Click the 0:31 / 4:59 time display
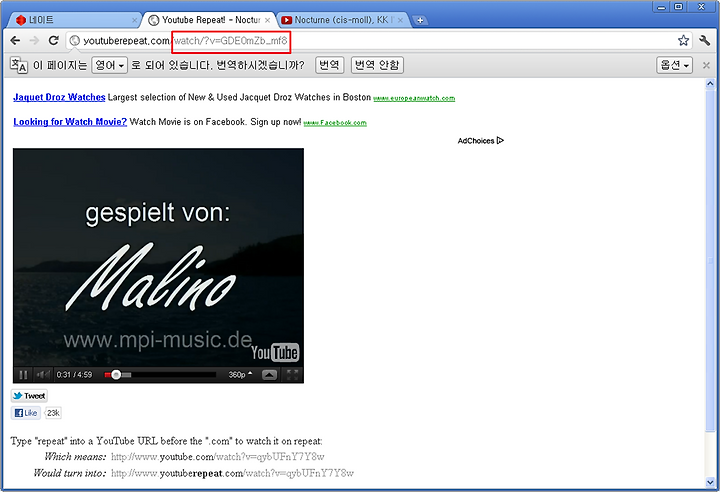720x492 pixels. point(74,375)
